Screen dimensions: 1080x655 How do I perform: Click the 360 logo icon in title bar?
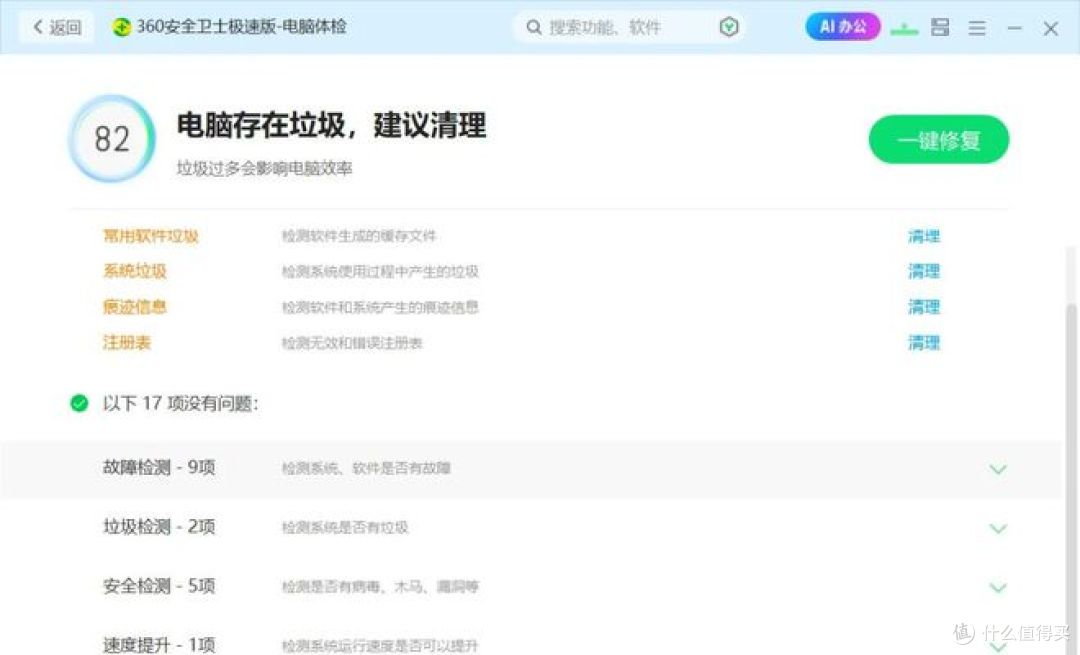[121, 27]
